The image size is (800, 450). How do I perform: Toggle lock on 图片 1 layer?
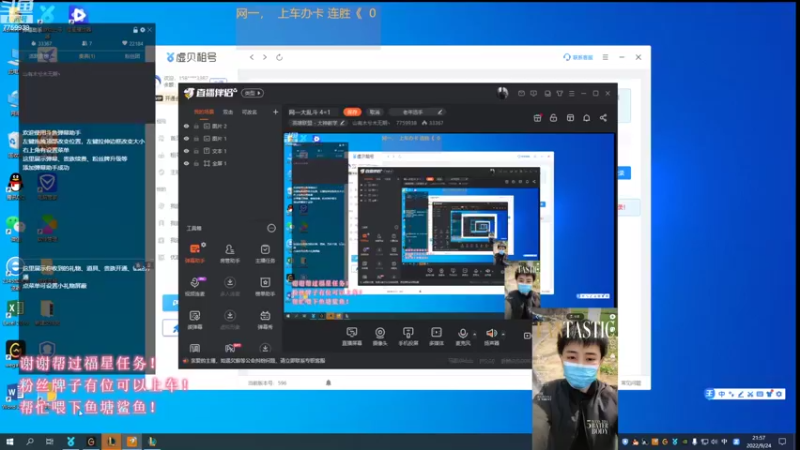pyautogui.click(x=196, y=138)
